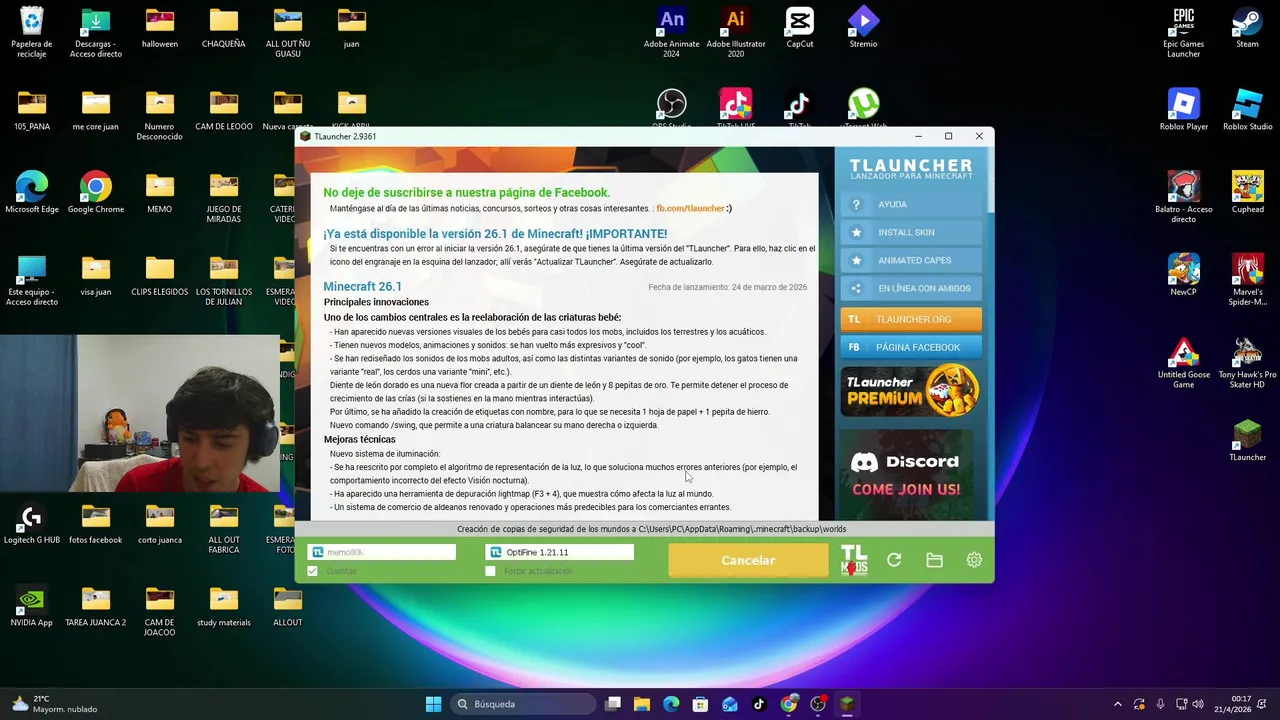Open the TLauncher Premium banner
Image resolution: width=1280 pixels, height=720 pixels.
(911, 391)
